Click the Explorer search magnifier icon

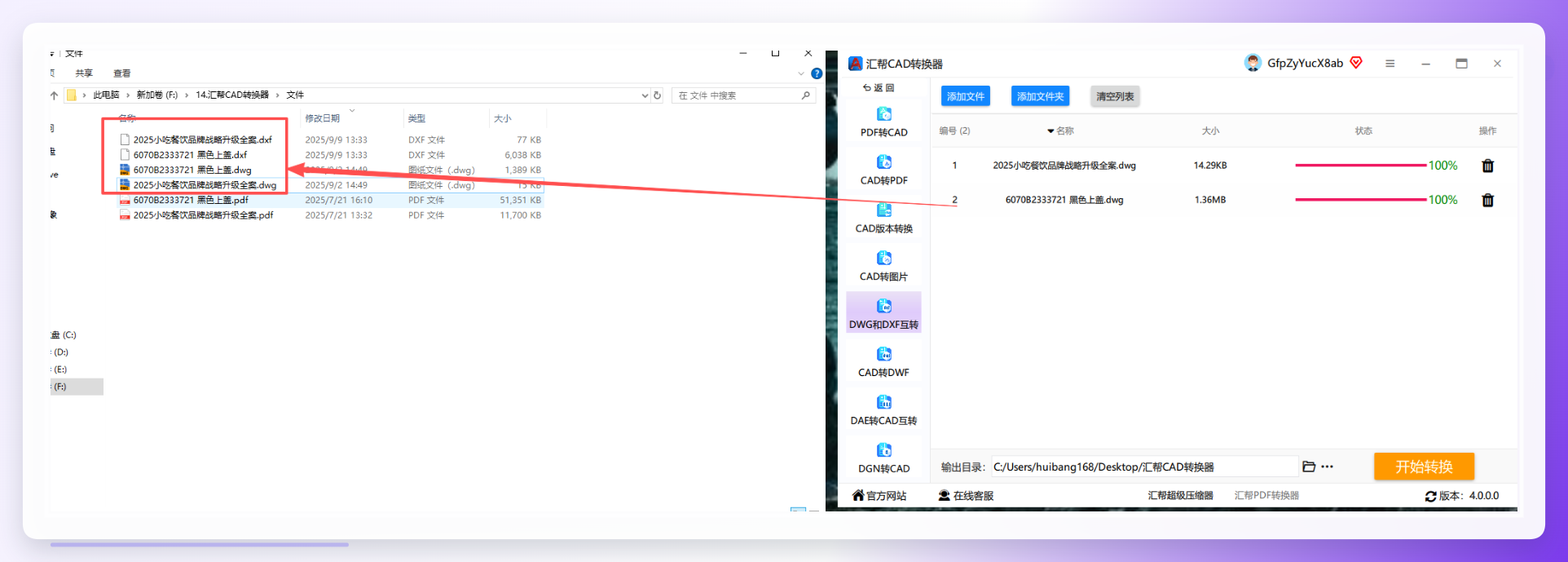[x=805, y=95]
